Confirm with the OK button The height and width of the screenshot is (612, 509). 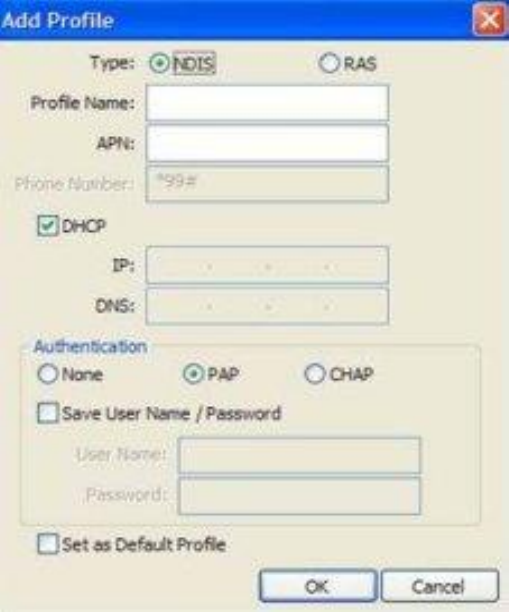(318, 586)
